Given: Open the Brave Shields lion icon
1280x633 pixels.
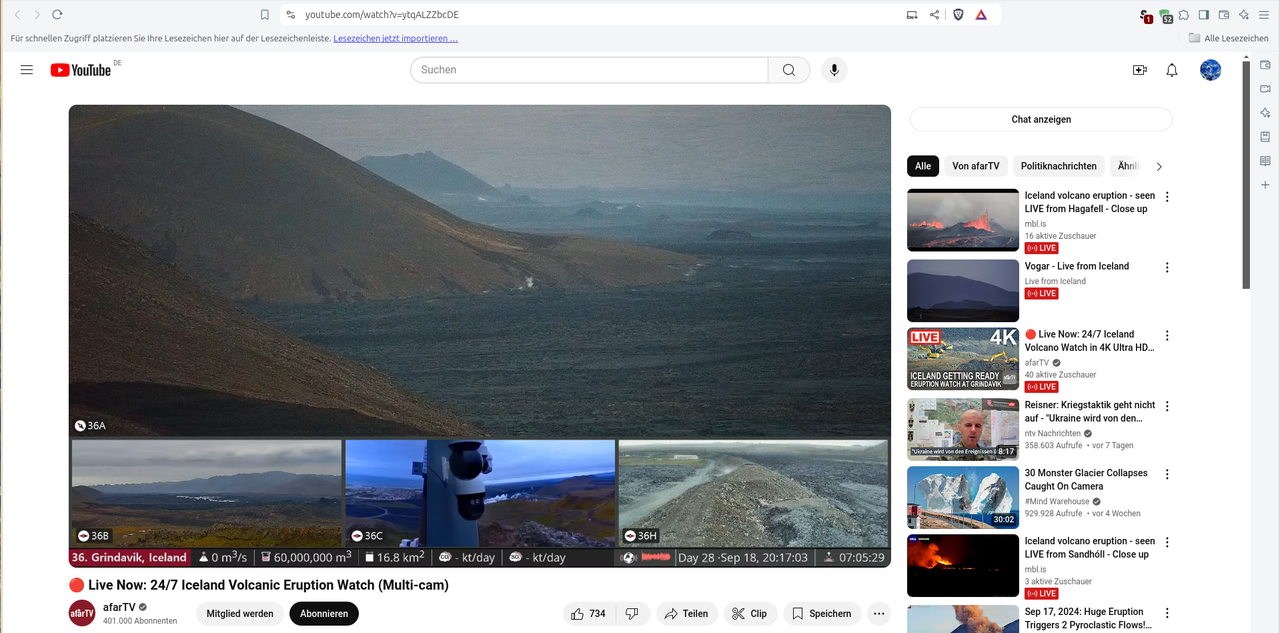Looking at the screenshot, I should (958, 15).
